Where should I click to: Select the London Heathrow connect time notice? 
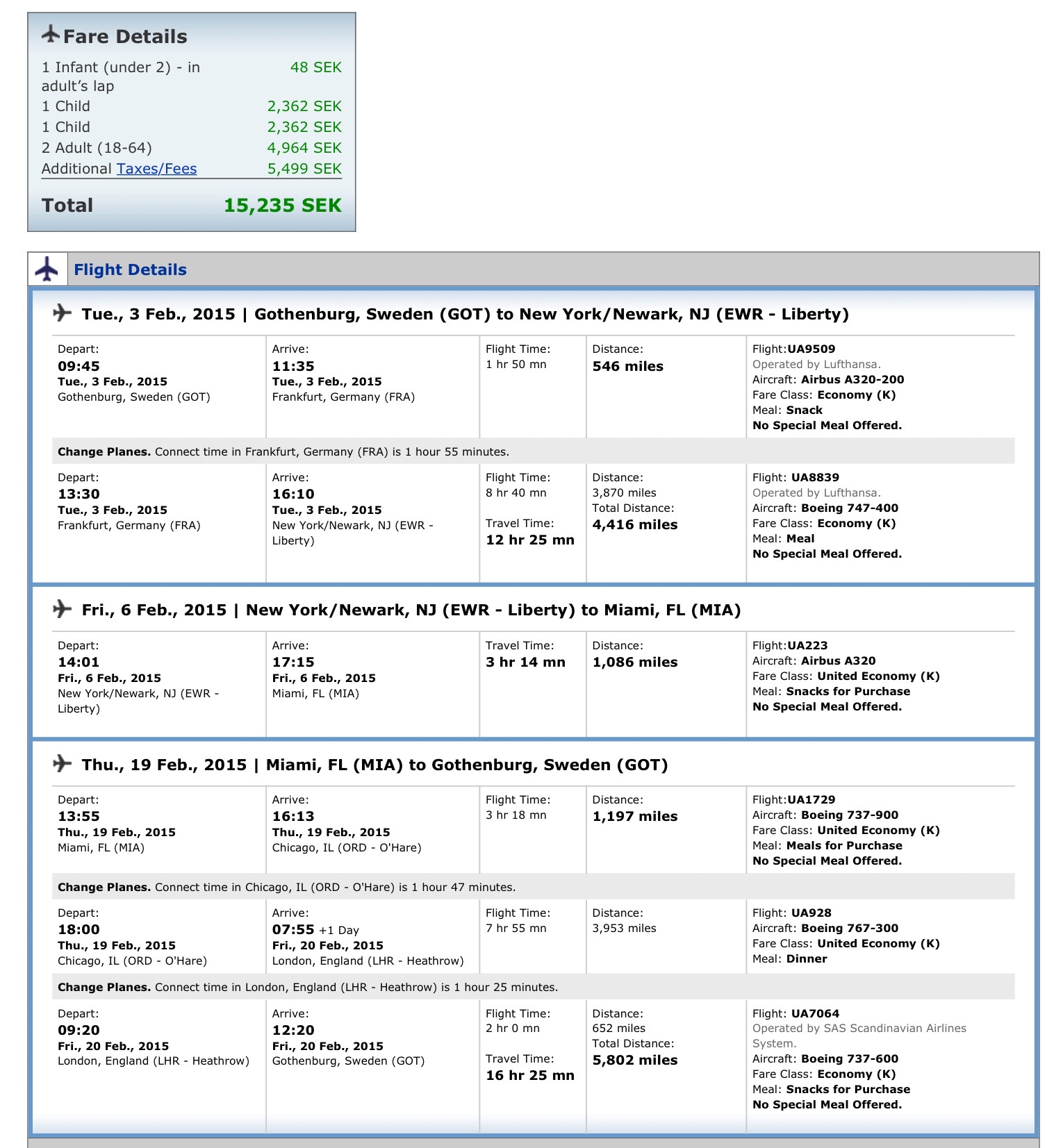[534, 987]
